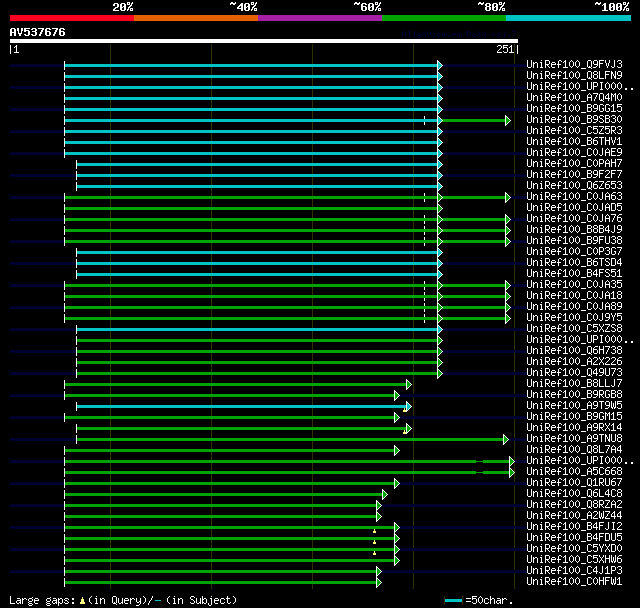Open hit UniRef100_Q1RU67
Screen dimensions: 640x608
574,483
